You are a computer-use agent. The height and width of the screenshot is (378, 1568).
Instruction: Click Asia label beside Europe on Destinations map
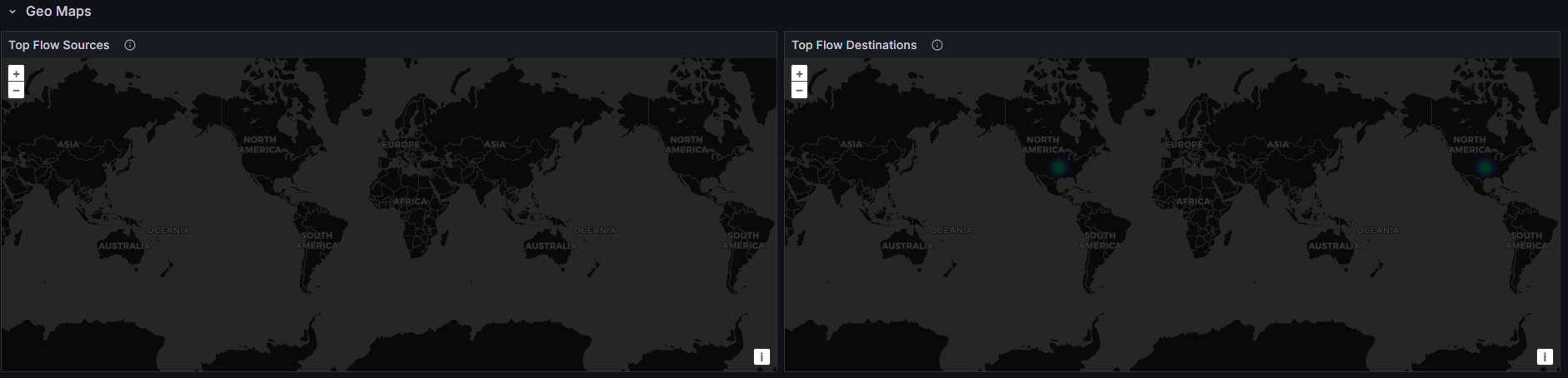1278,144
